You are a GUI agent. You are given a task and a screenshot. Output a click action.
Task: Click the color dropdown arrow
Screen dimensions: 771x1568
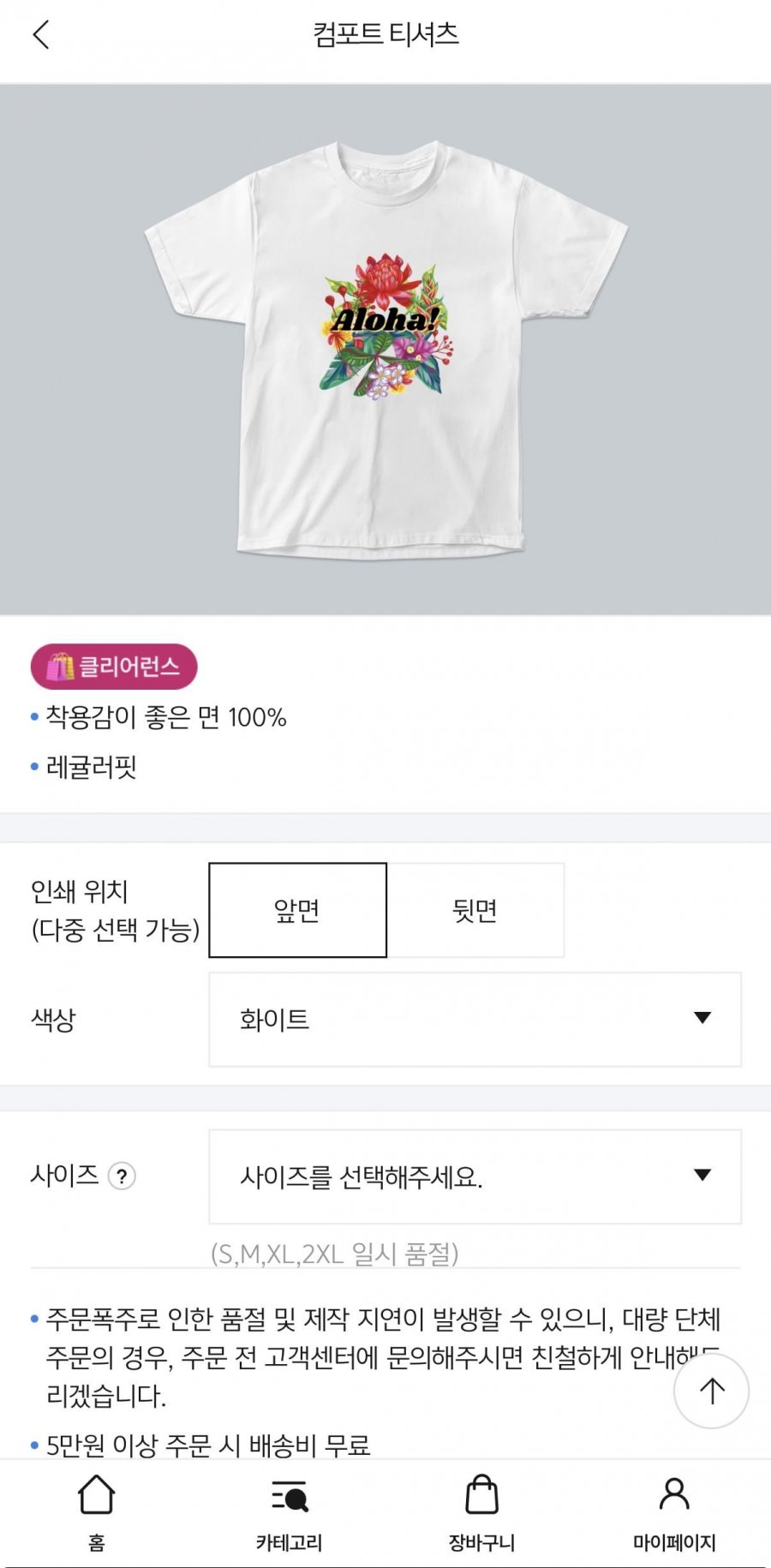point(702,1018)
